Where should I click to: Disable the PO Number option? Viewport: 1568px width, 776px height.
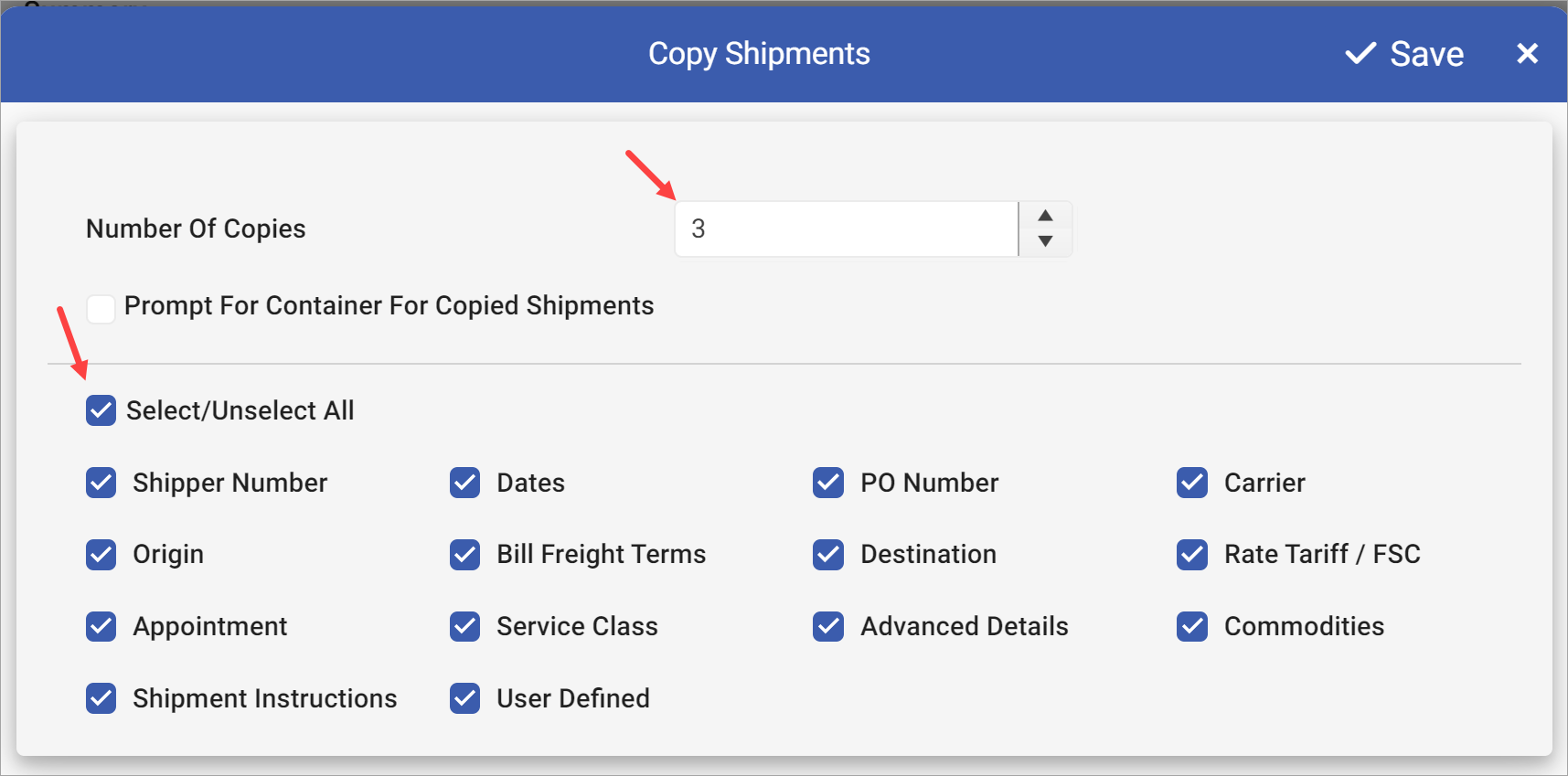point(827,483)
